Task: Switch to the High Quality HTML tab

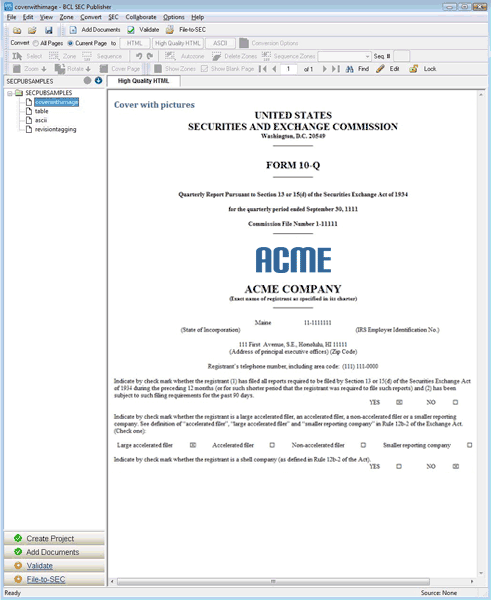Action: coord(144,81)
